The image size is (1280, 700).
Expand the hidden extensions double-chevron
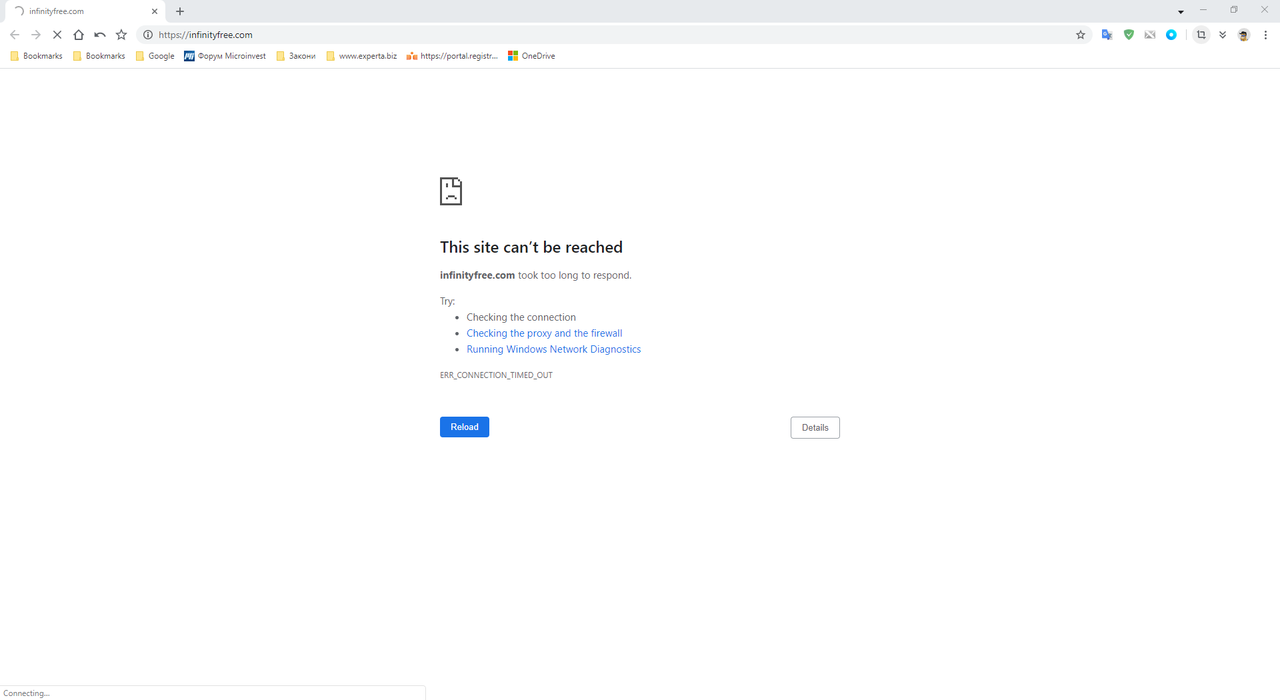(x=1222, y=35)
